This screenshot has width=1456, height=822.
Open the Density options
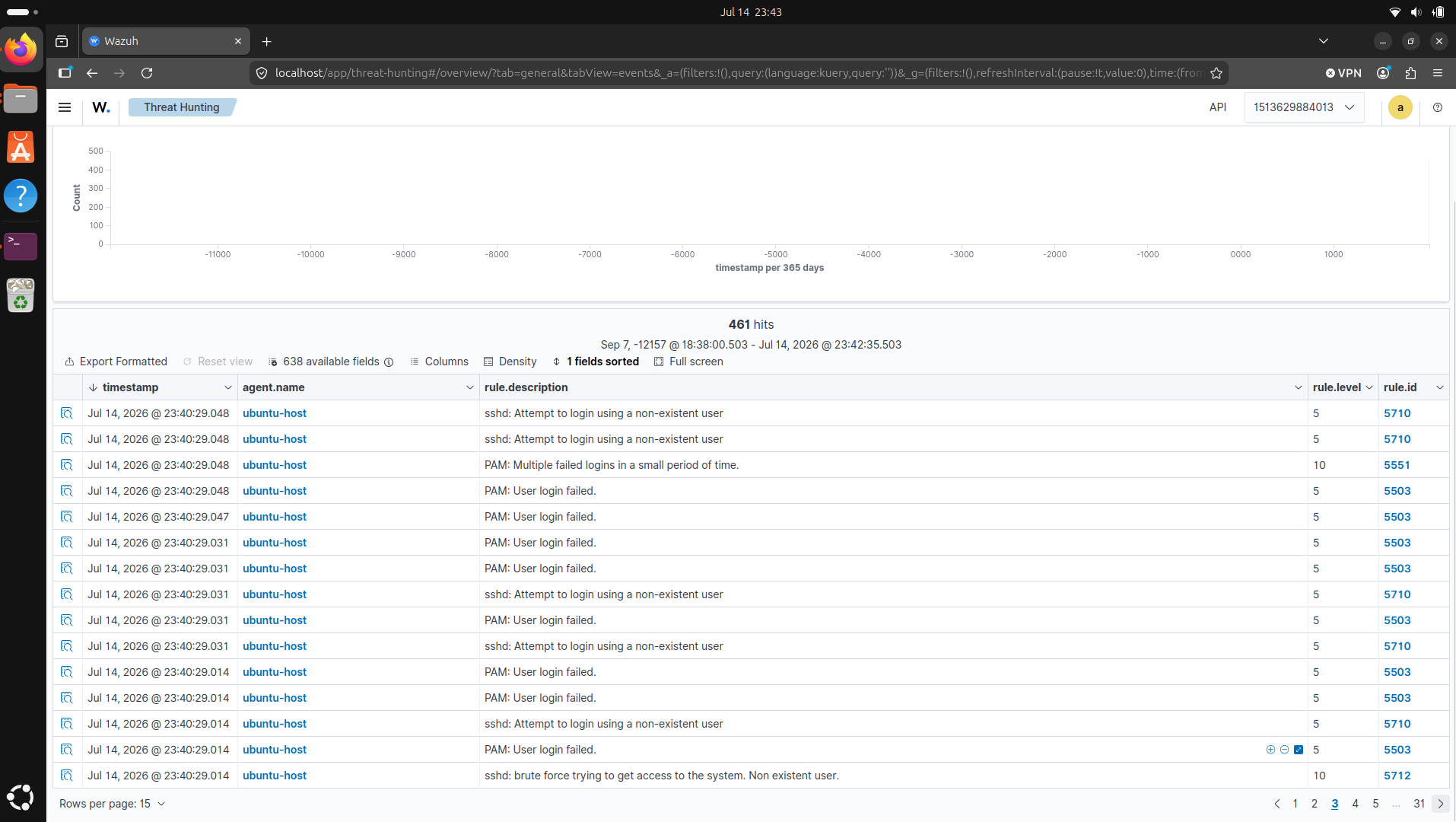[510, 362]
